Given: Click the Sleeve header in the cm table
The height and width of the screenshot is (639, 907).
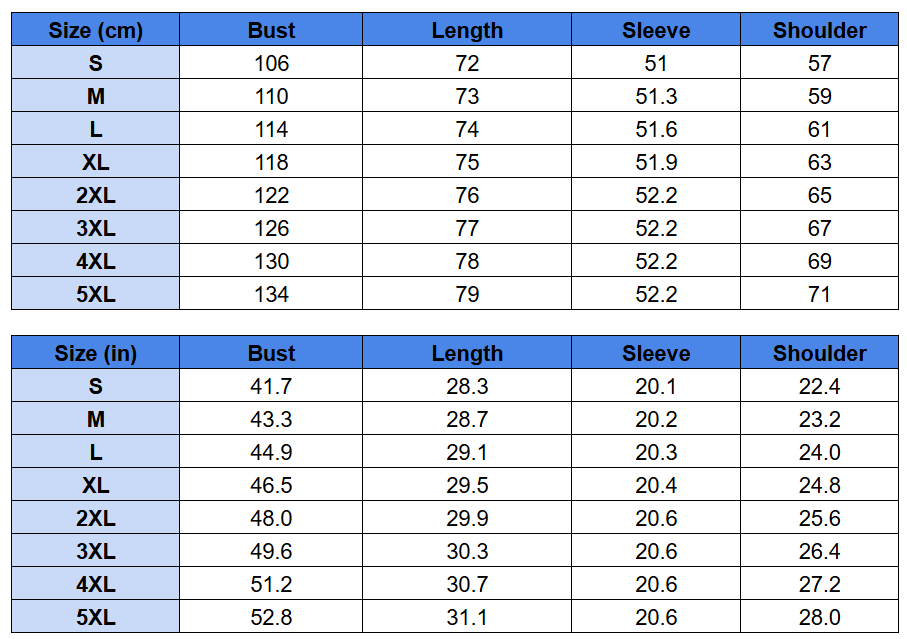Looking at the screenshot, I should [656, 30].
